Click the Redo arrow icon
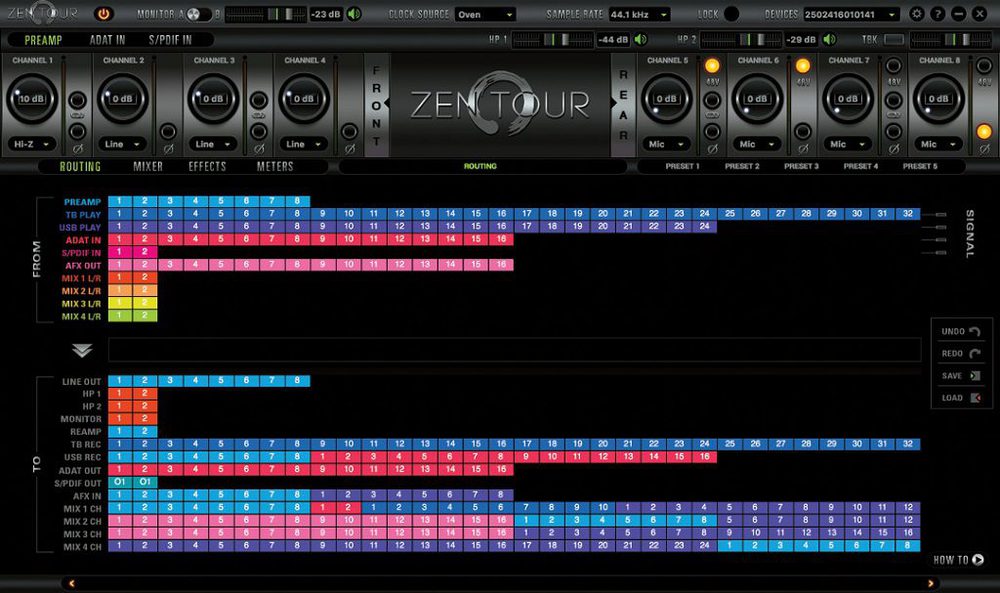The height and width of the screenshot is (593, 1000). click(x=974, y=354)
